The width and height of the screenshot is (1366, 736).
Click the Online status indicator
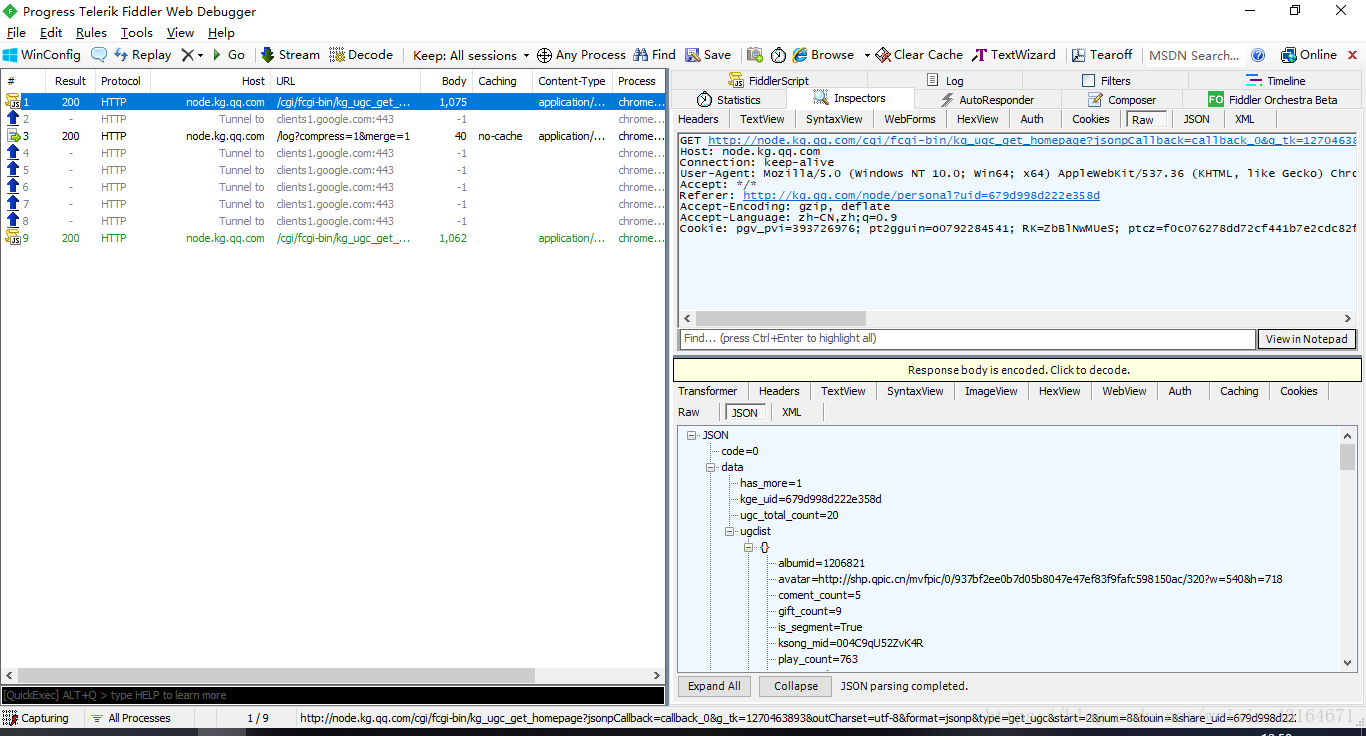(x=1308, y=55)
